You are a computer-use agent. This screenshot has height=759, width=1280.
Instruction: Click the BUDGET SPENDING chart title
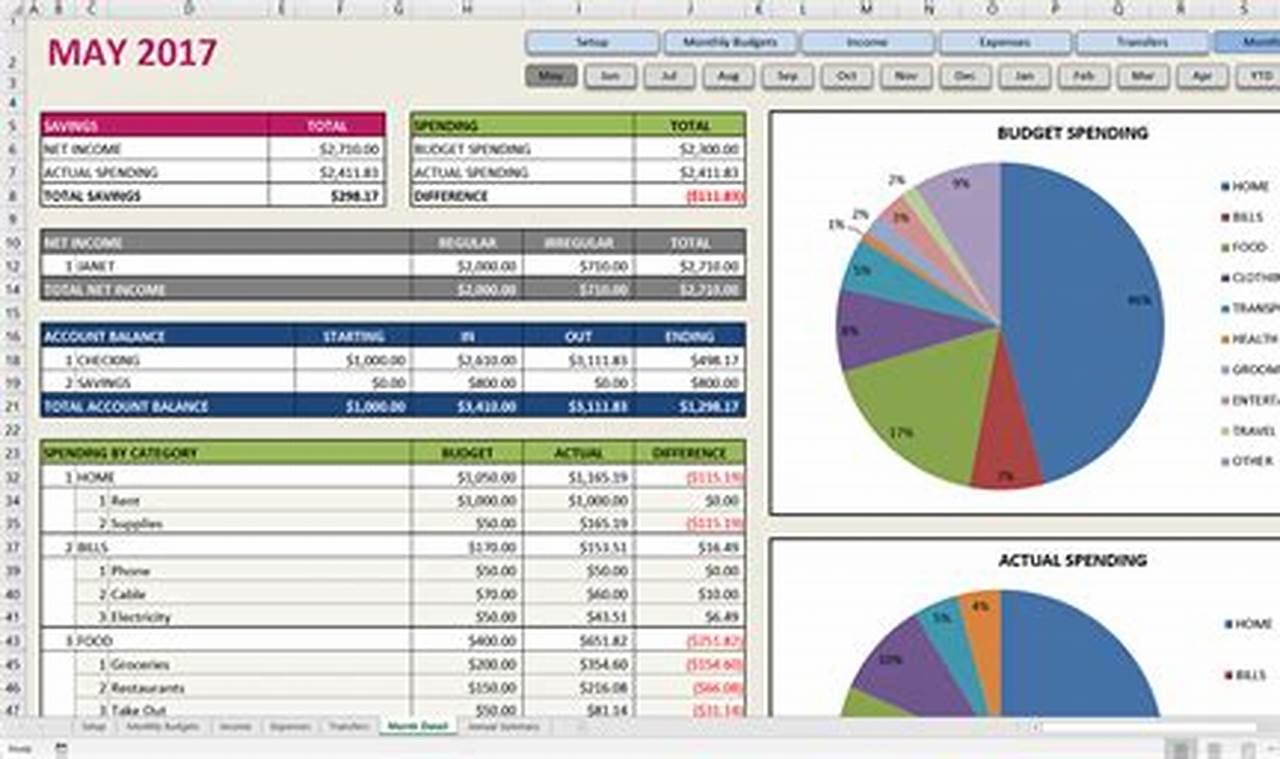(x=1072, y=133)
